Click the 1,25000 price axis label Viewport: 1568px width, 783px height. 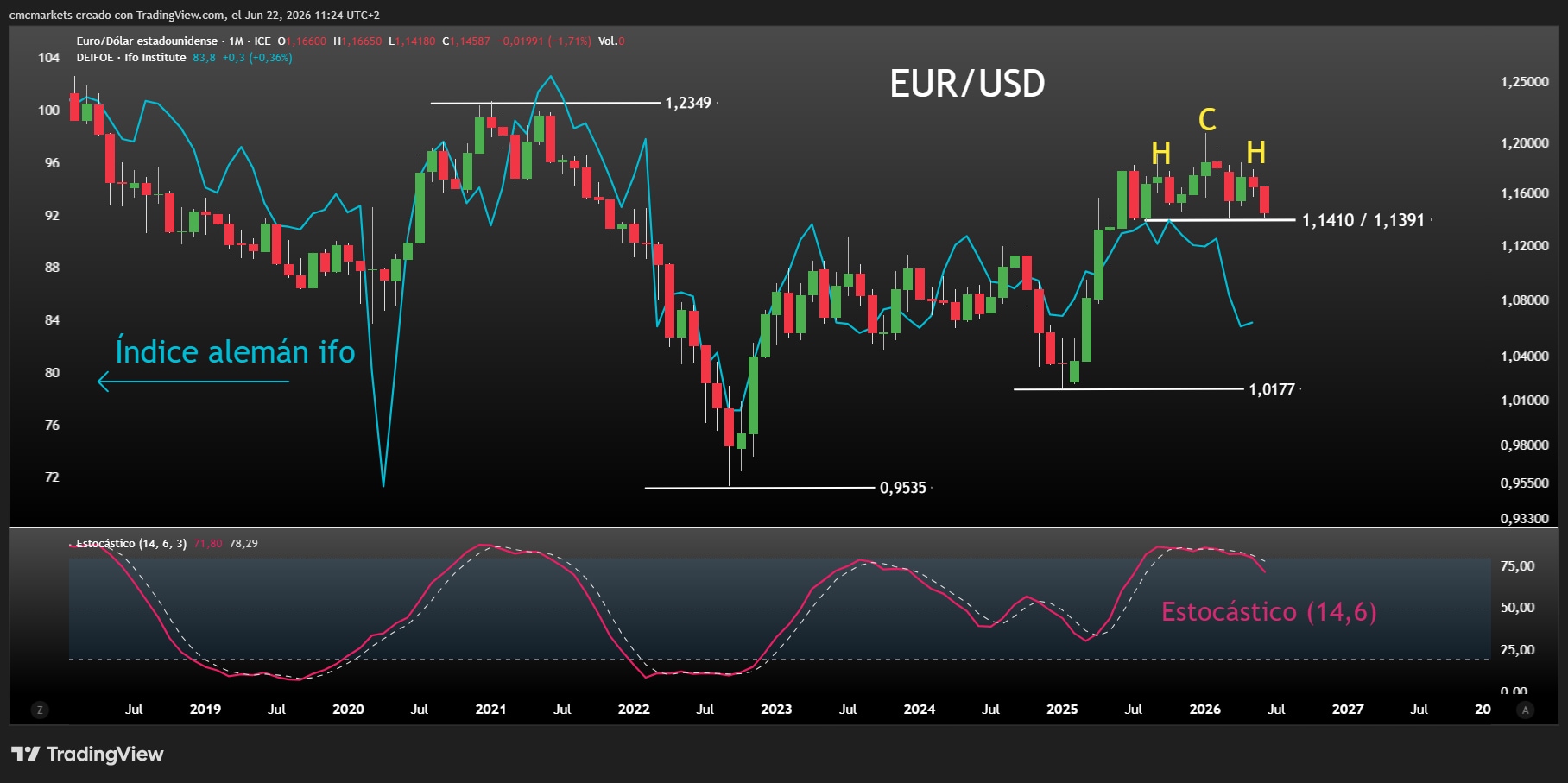coord(1525,81)
